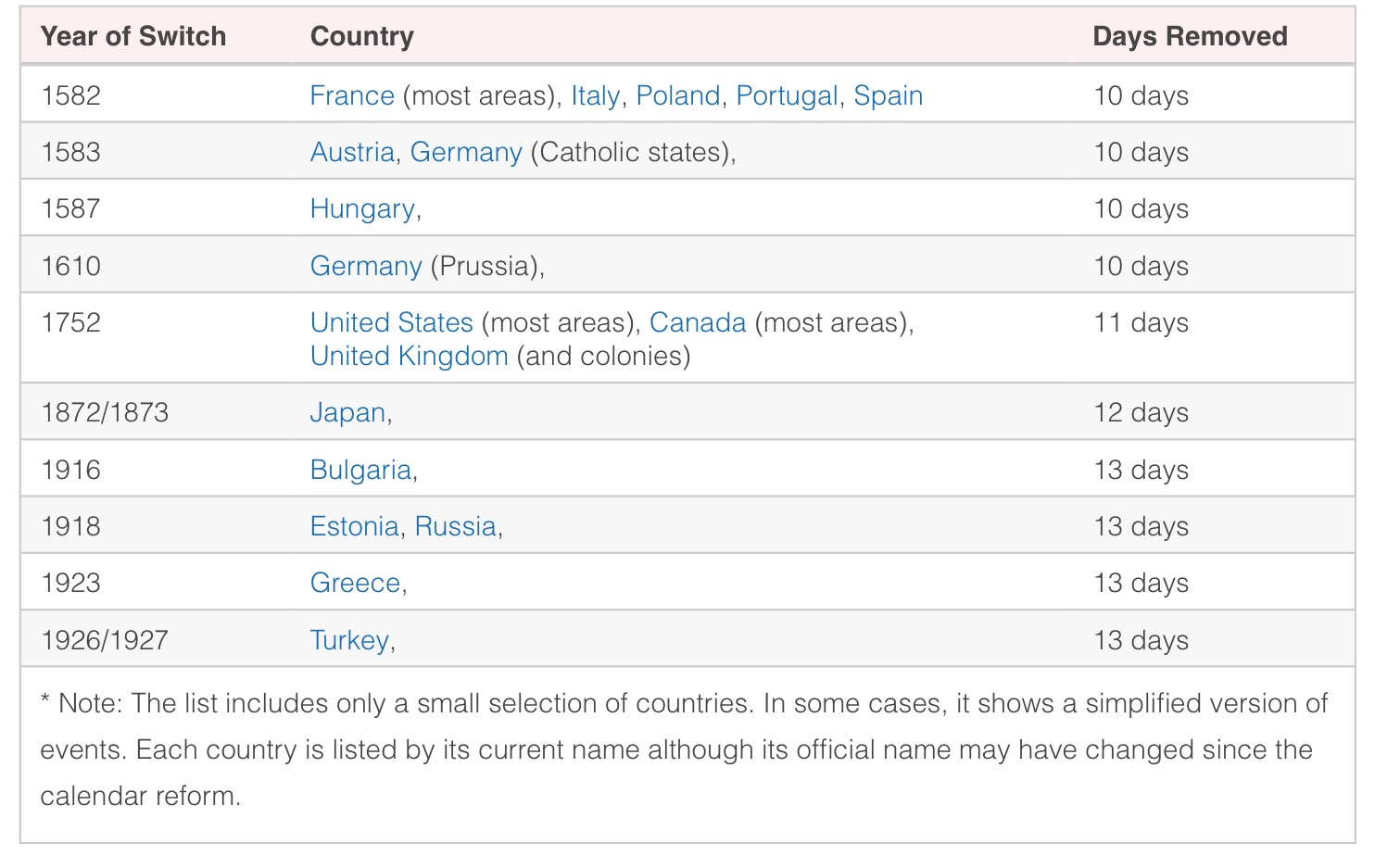Open the Austria link
The height and width of the screenshot is (868, 1400).
[x=352, y=152]
